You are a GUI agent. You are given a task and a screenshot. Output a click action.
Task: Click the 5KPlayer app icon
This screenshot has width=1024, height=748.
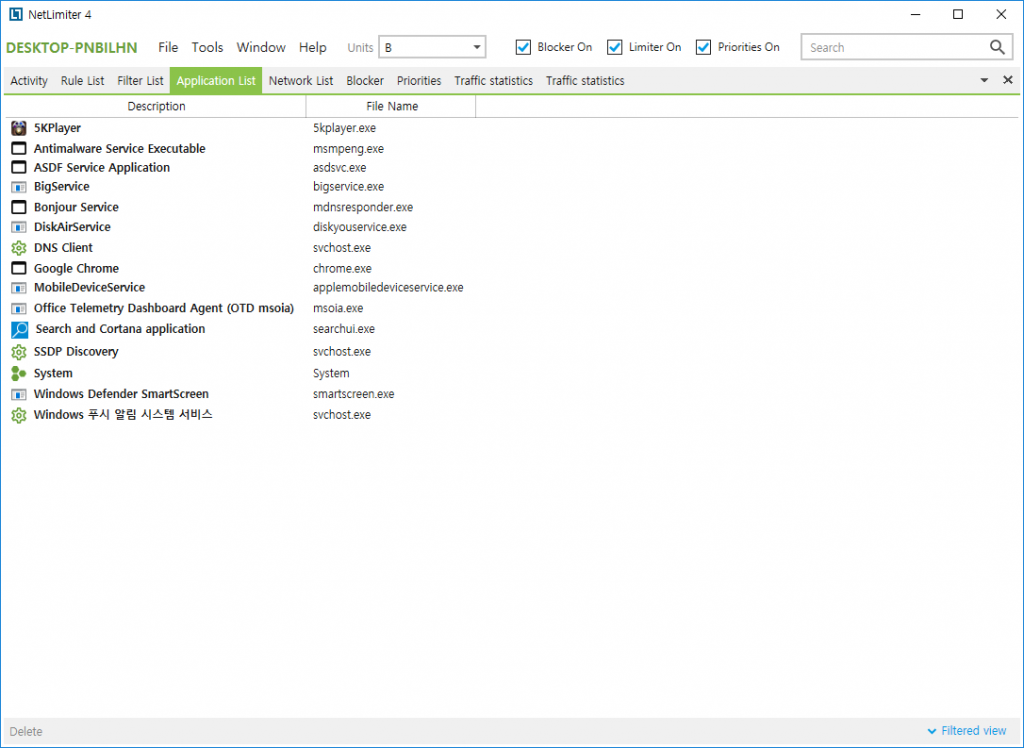point(19,128)
